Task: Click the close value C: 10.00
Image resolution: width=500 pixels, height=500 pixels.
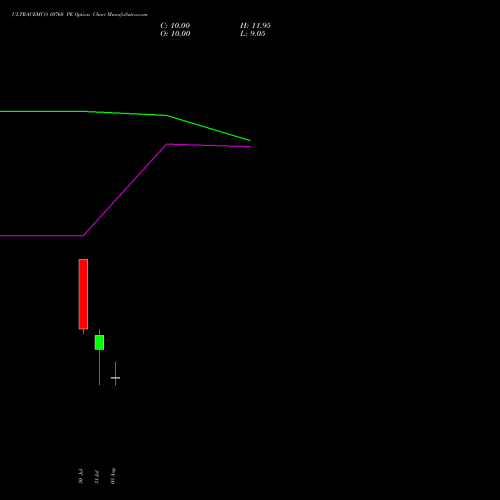Action: click(x=175, y=26)
